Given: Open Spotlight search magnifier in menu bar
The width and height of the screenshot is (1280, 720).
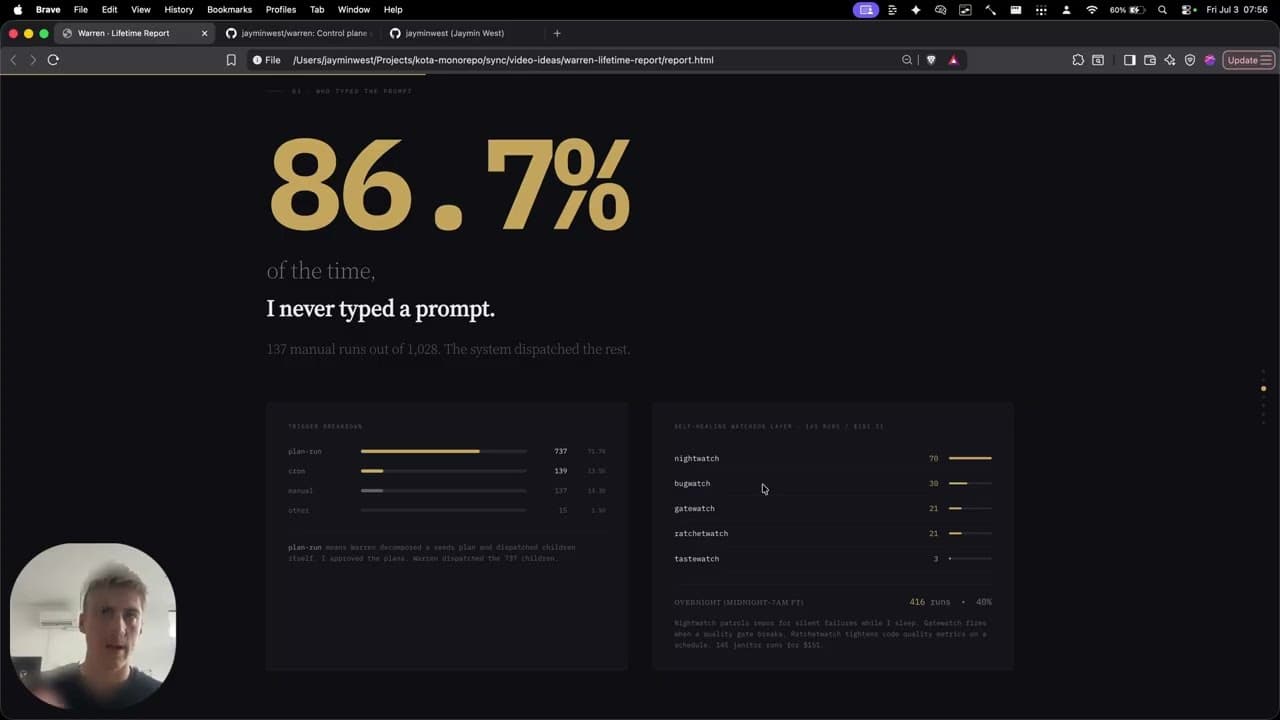Looking at the screenshot, I should pyautogui.click(x=1162, y=9).
